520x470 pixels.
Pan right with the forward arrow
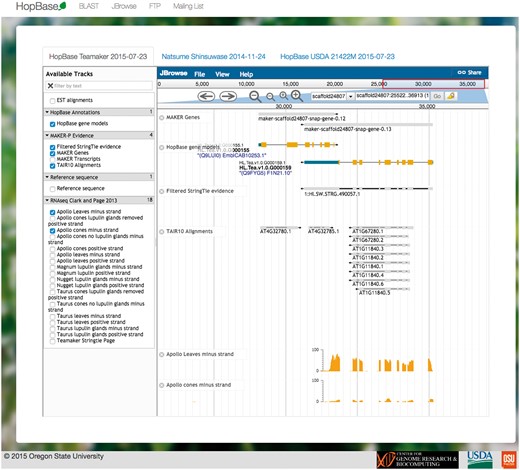coord(228,96)
